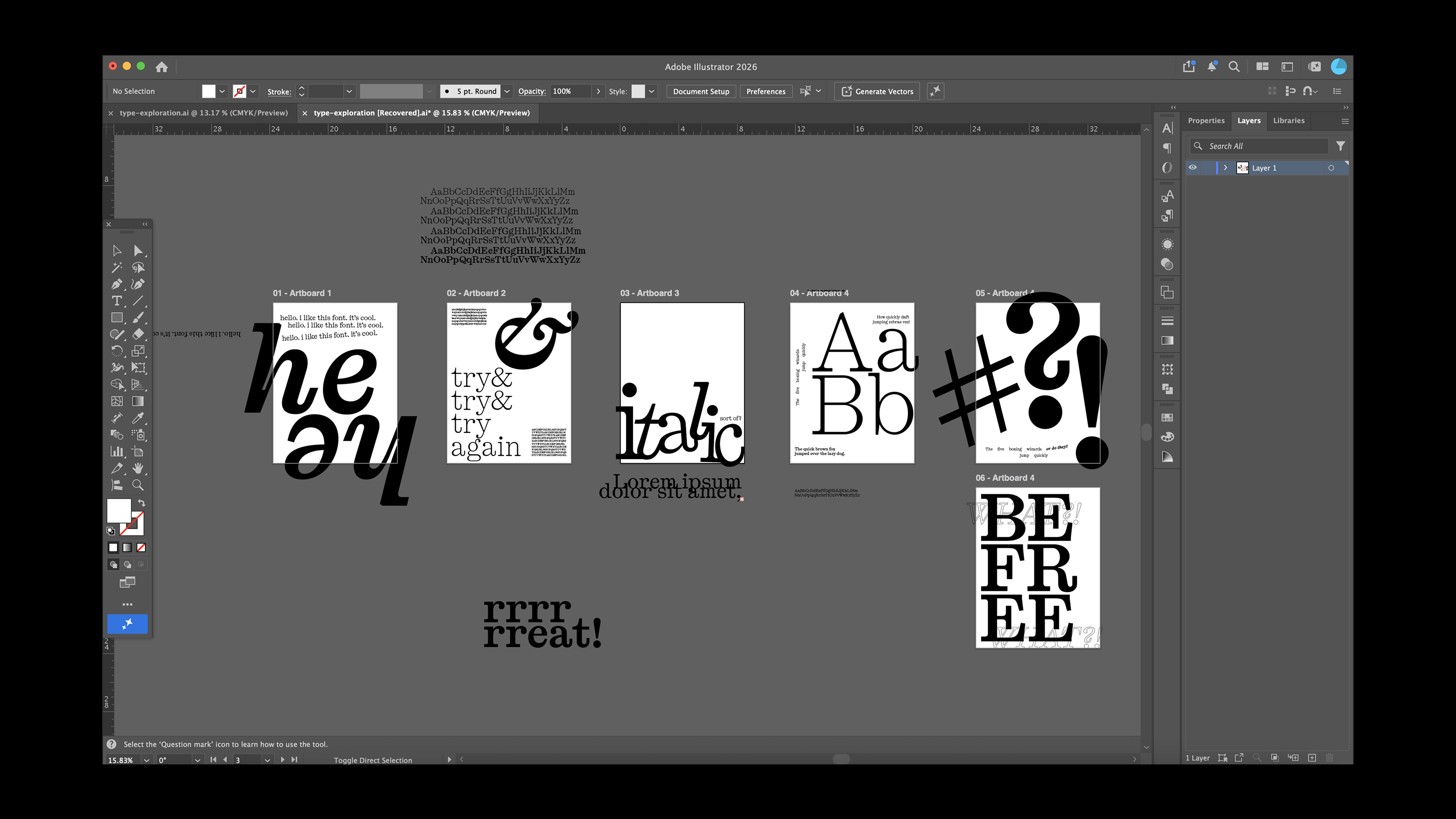Click the Generate Vectors button

pyautogui.click(x=877, y=91)
